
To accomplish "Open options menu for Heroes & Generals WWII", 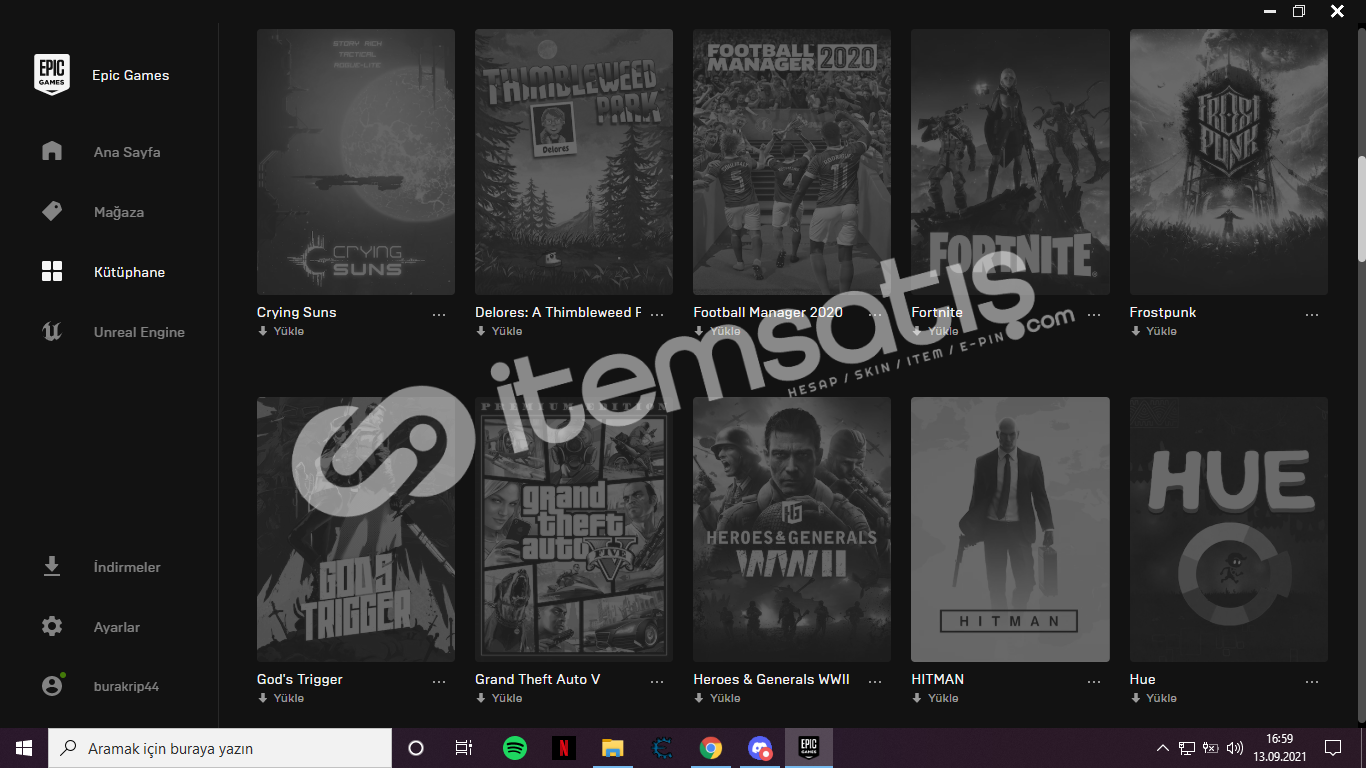I will 875,680.
